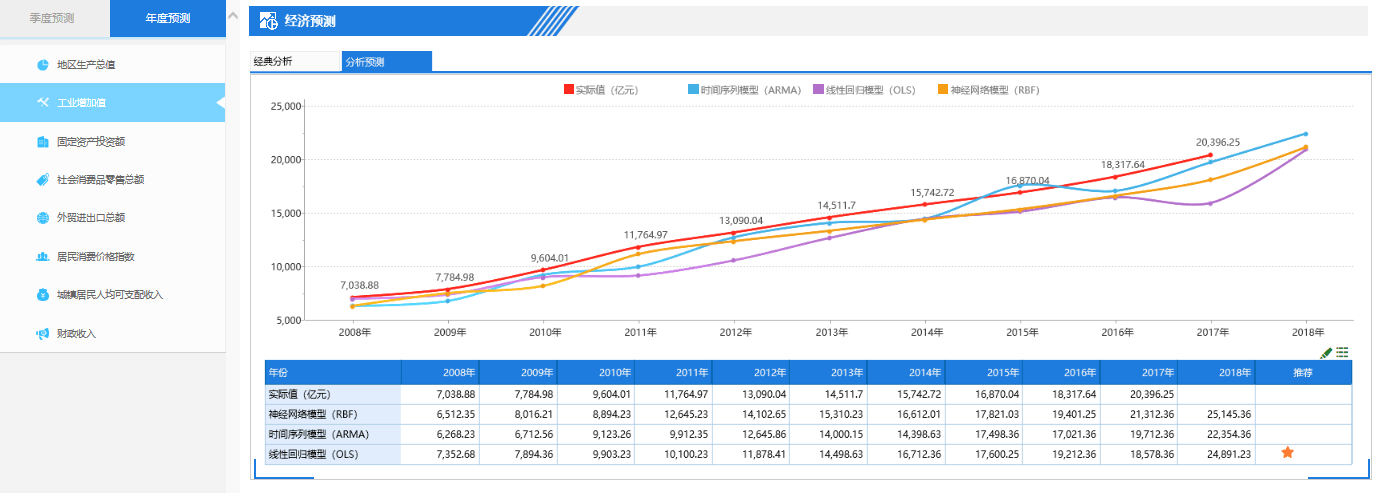Click the 16,870.04 data label on chart

click(x=1027, y=181)
